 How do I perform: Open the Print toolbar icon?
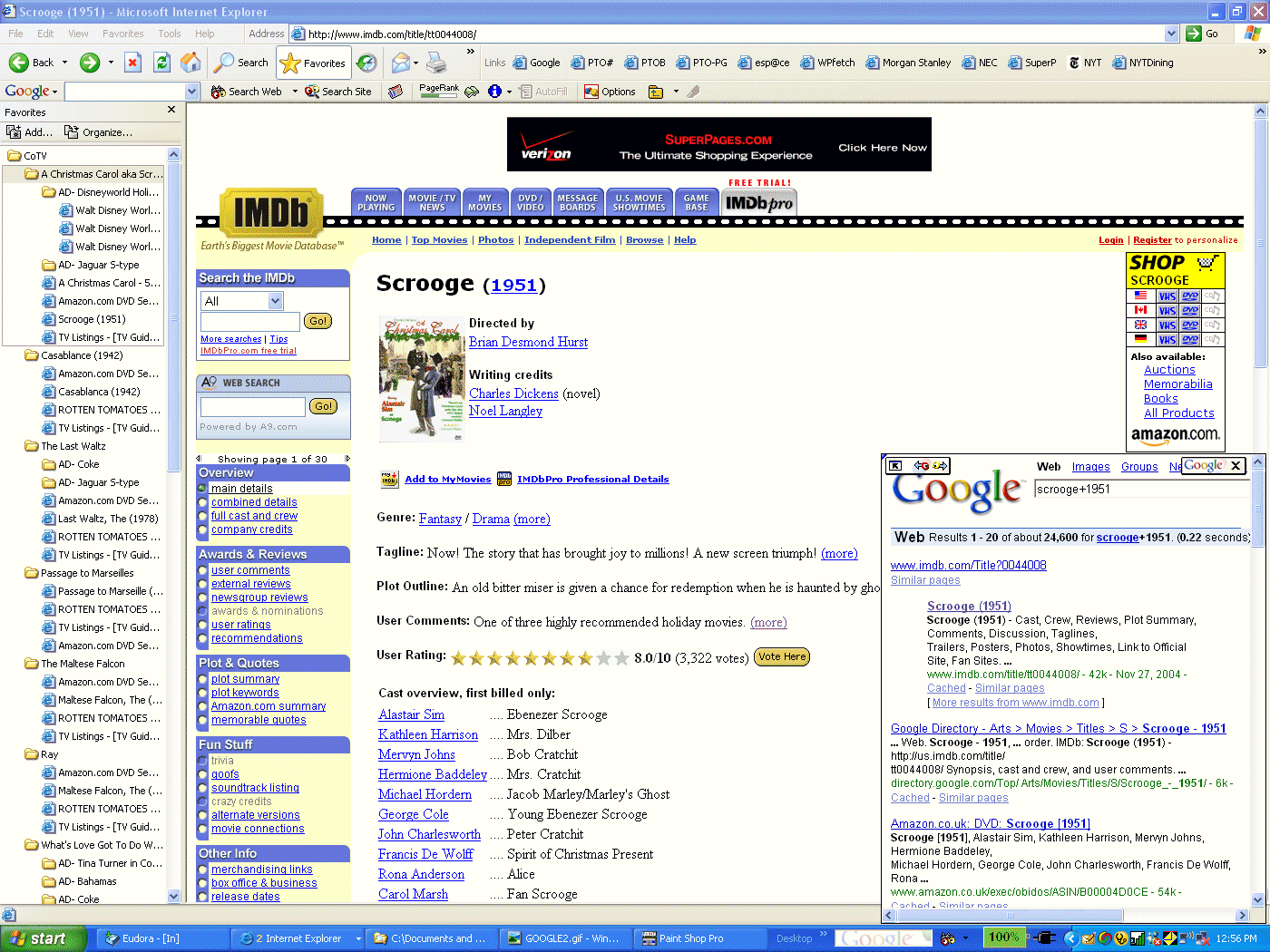[x=436, y=63]
